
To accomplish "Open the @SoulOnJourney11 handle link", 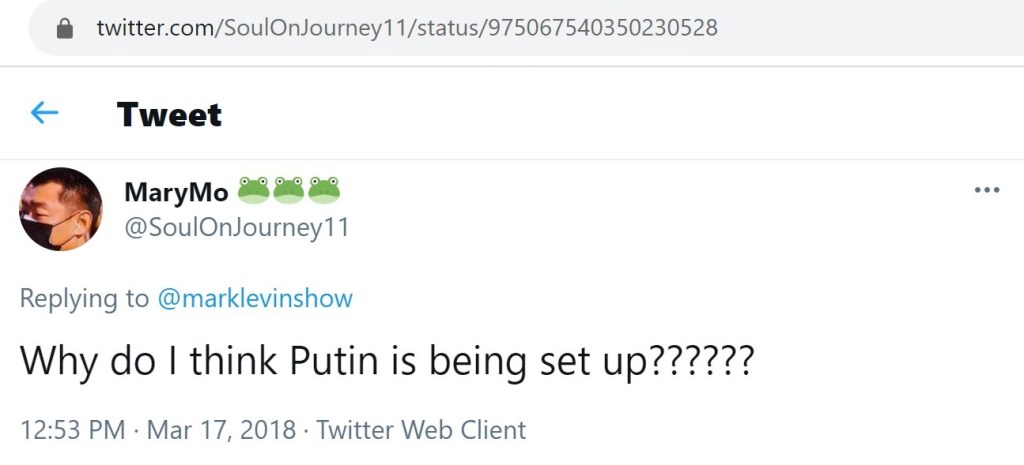I will point(236,227).
